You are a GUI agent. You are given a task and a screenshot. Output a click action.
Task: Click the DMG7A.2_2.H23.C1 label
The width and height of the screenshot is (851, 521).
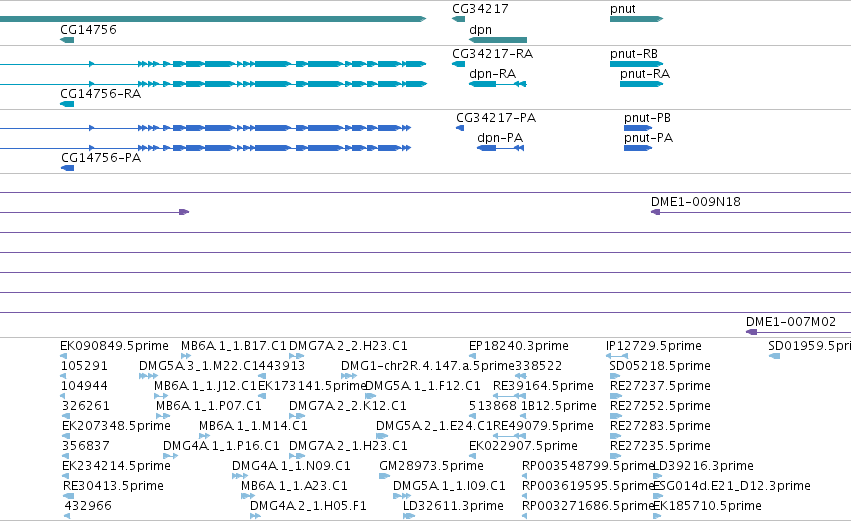click(x=348, y=346)
